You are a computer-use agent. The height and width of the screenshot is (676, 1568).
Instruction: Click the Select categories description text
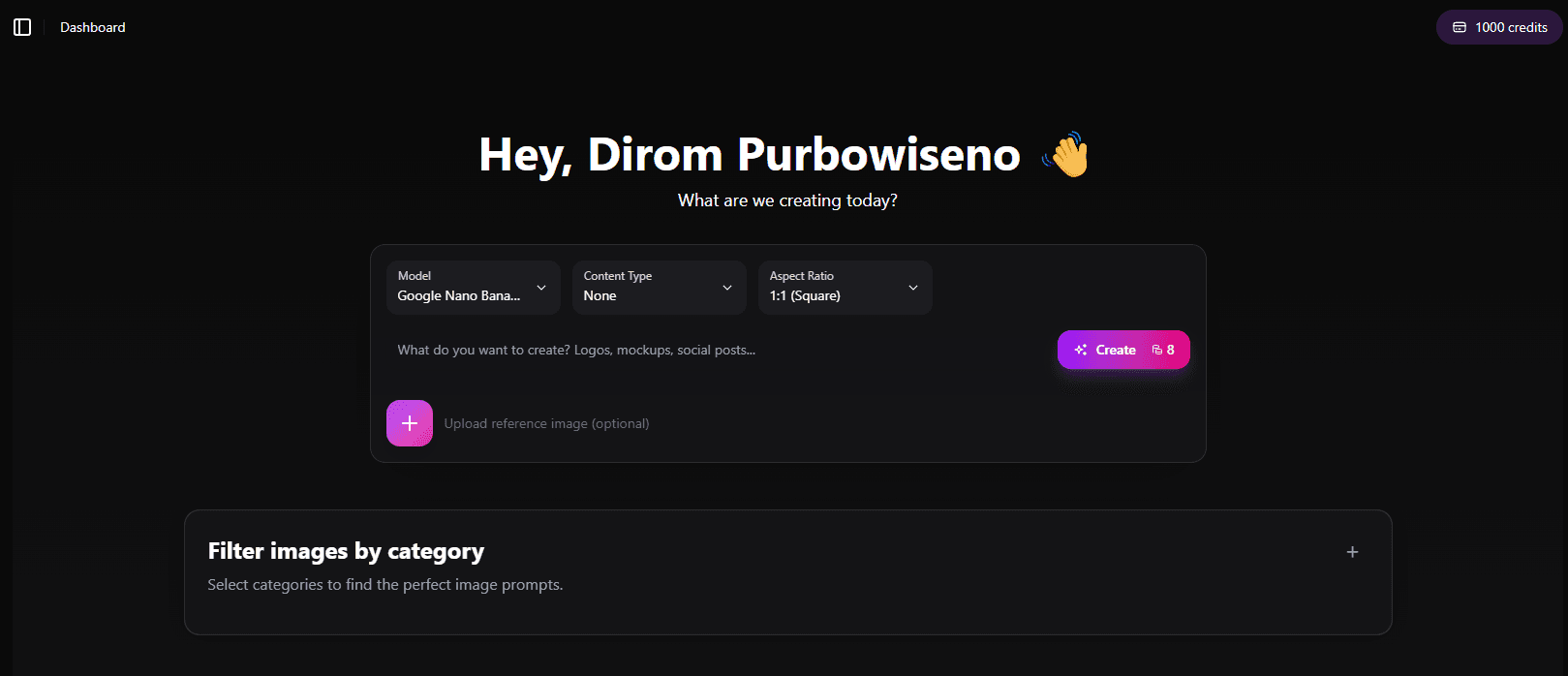[x=384, y=585]
